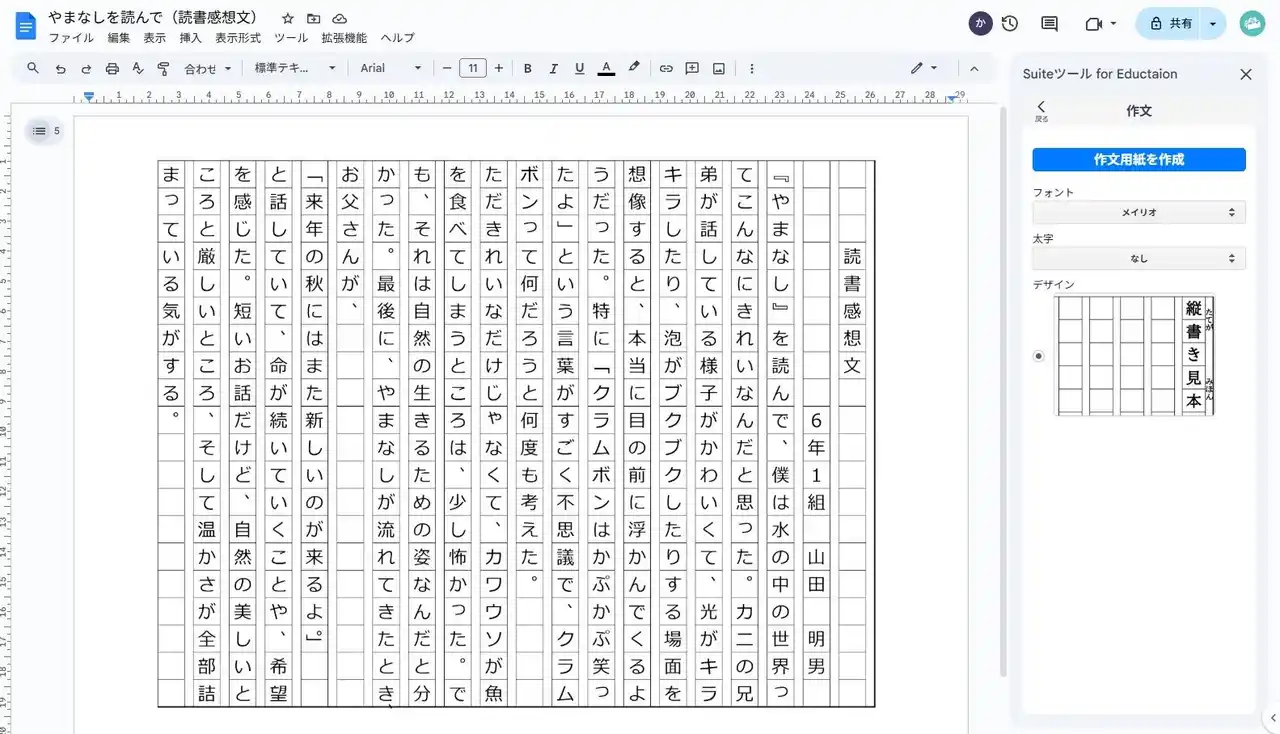The width and height of the screenshot is (1280, 734).
Task: Click the font size input field
Action: [472, 68]
